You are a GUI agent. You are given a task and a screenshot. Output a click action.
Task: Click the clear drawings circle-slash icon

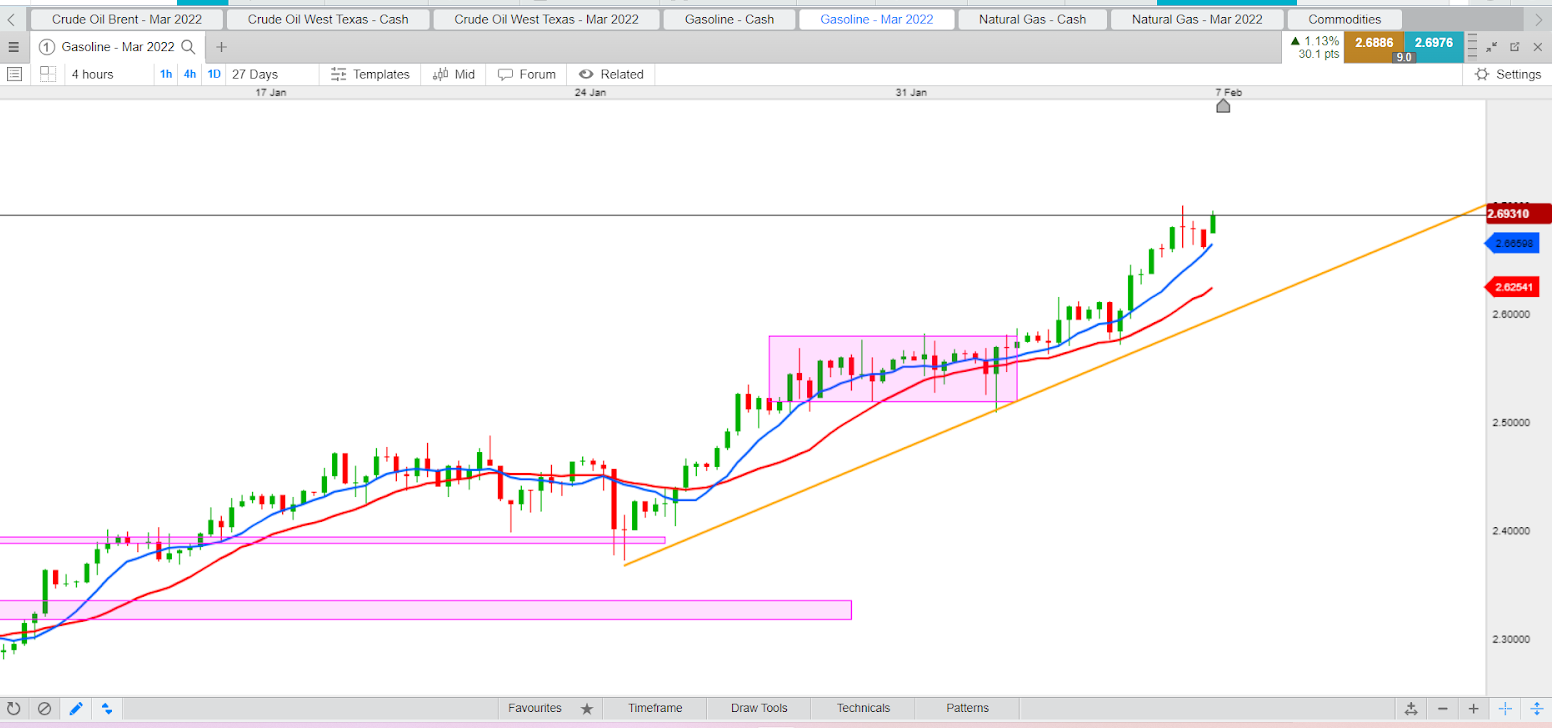[x=44, y=709]
